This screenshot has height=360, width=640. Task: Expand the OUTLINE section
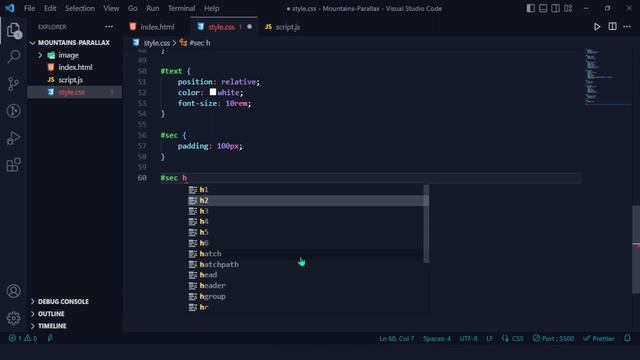74,313
